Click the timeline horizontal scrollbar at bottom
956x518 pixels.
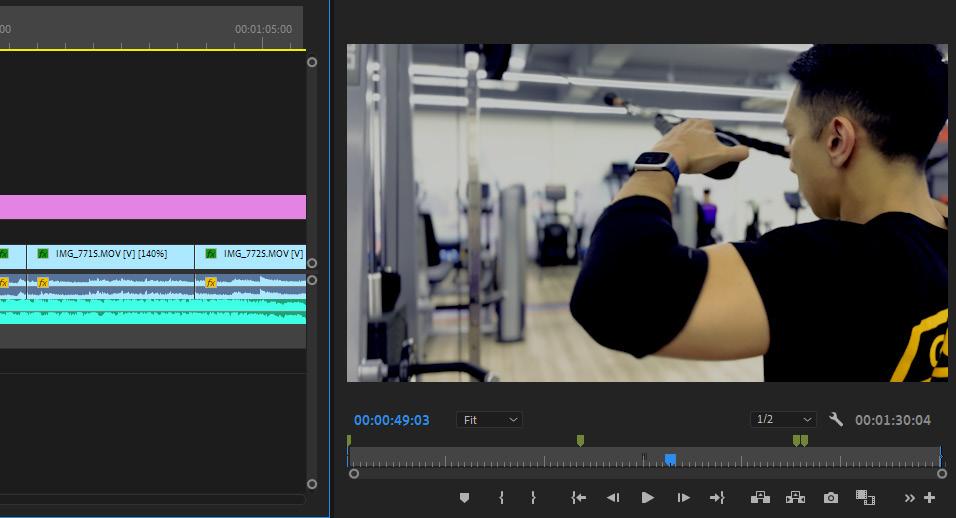(x=152, y=499)
